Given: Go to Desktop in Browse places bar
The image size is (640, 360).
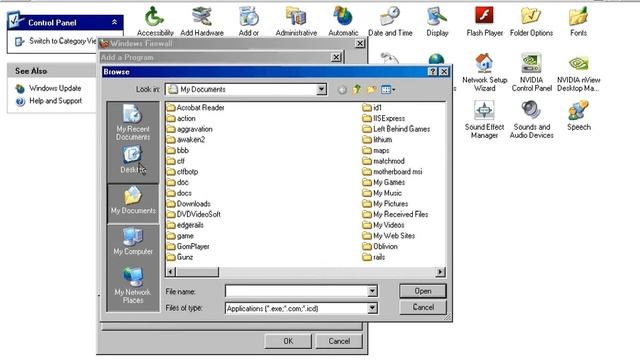Looking at the screenshot, I should point(133,160).
